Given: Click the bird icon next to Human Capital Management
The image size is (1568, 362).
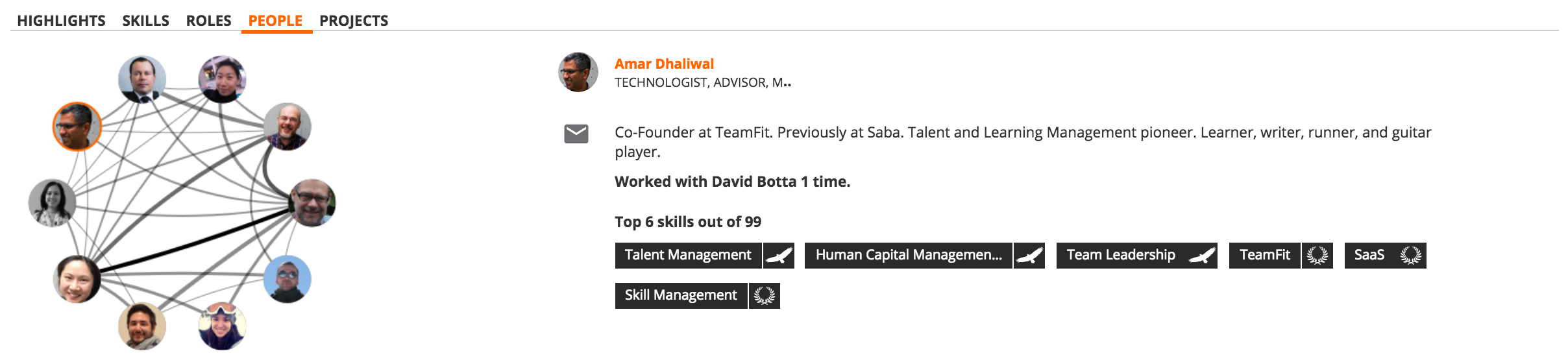Looking at the screenshot, I should (1029, 256).
